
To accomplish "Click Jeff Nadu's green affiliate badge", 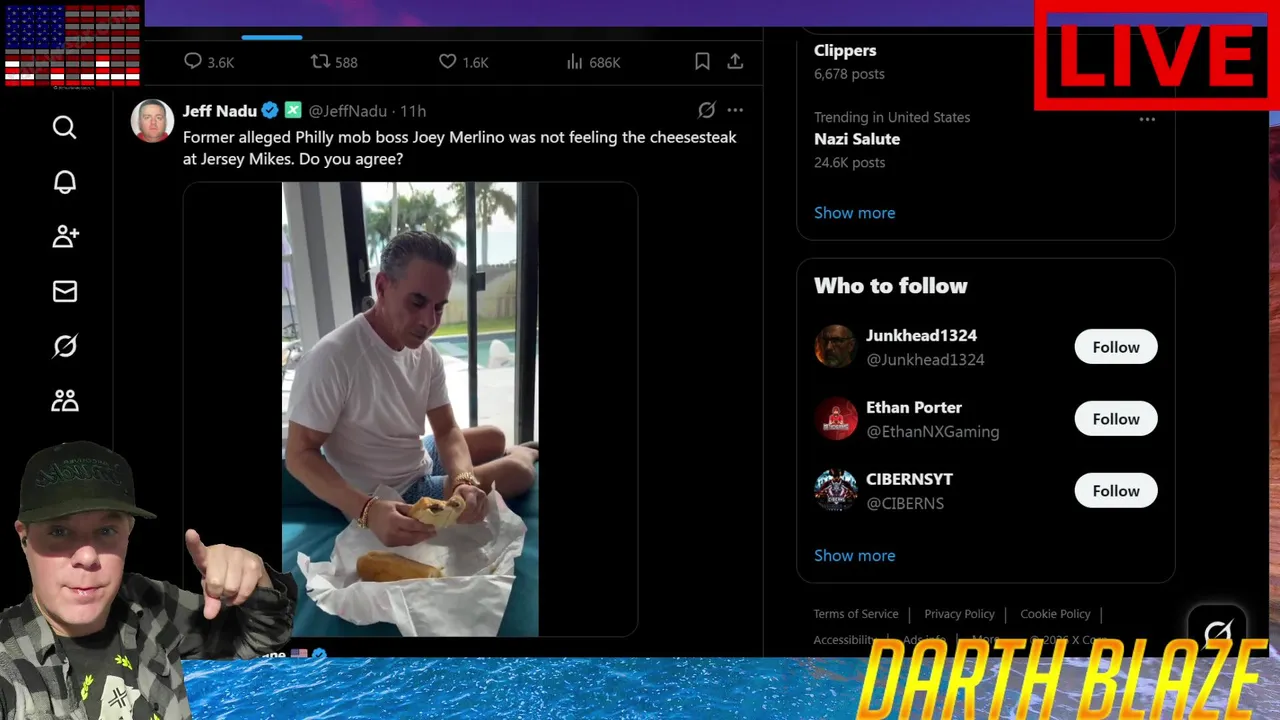I will click(x=293, y=111).
